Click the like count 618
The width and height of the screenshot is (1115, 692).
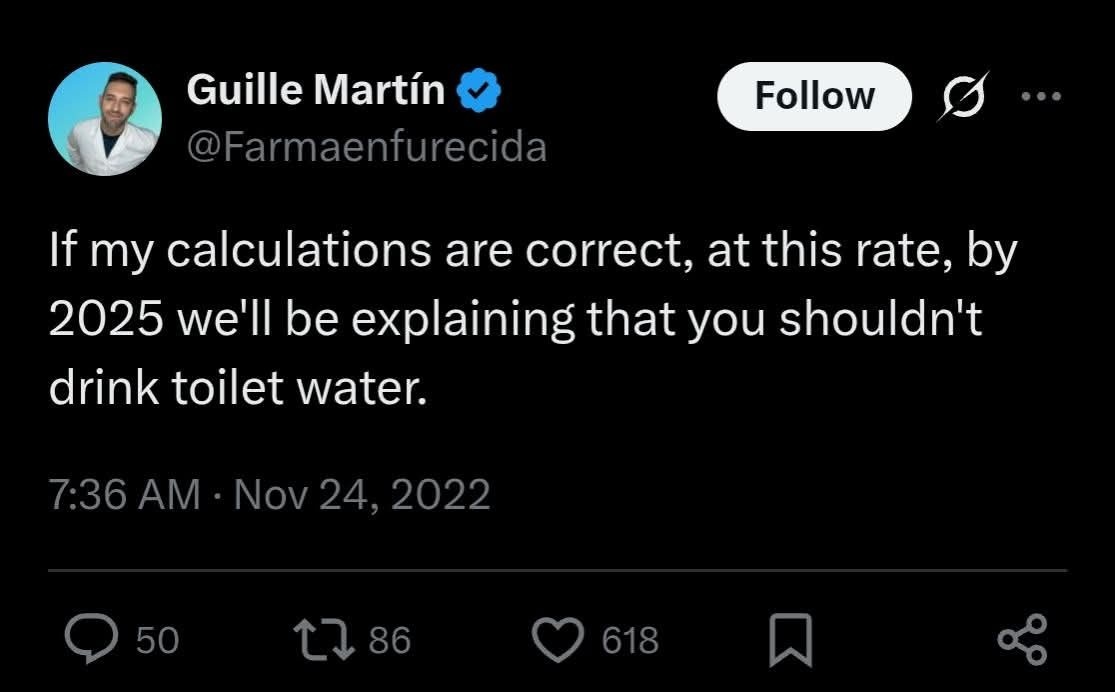630,640
